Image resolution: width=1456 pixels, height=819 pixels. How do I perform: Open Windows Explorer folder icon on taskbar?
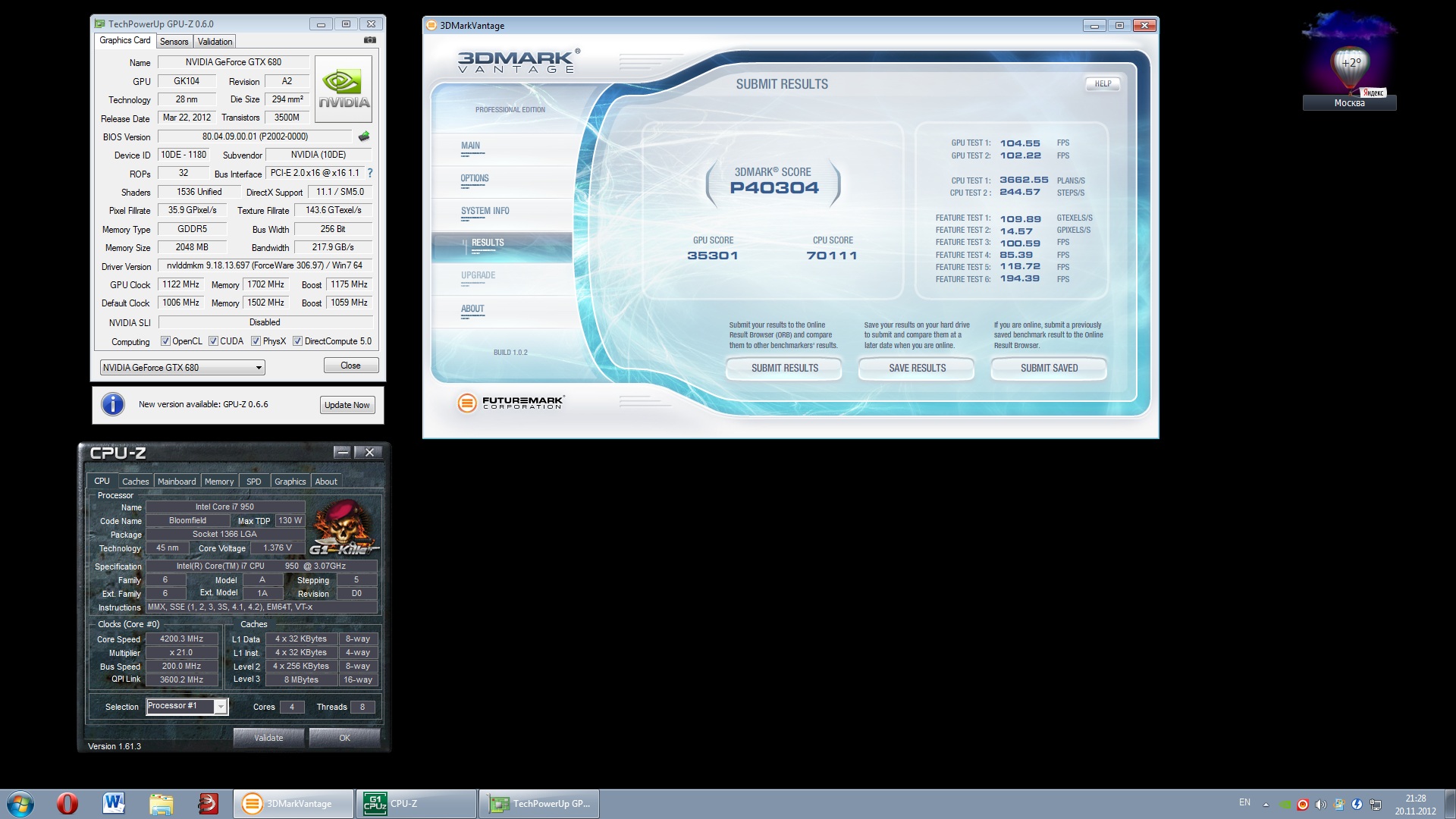pyautogui.click(x=161, y=804)
